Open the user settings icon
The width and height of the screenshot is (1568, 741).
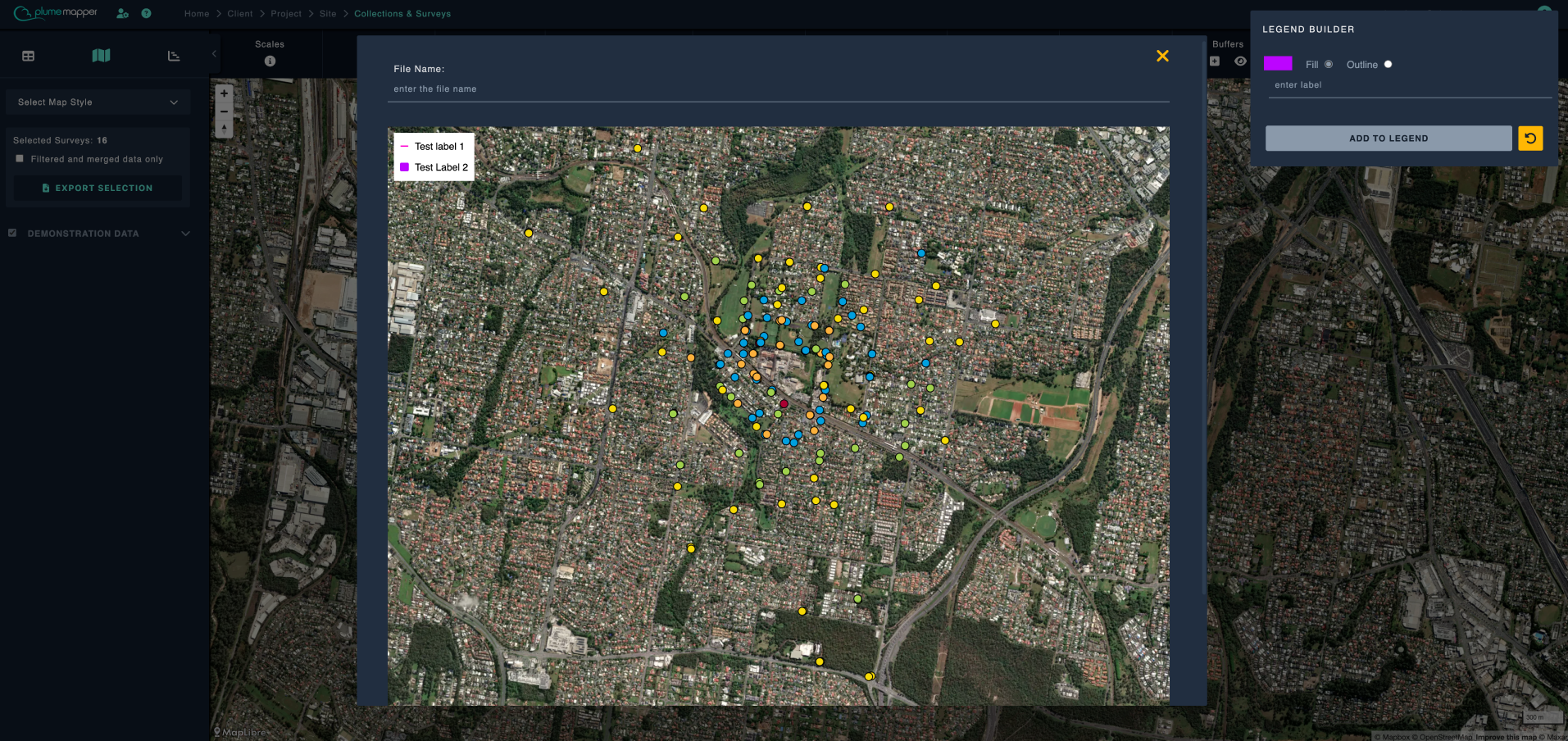(122, 14)
